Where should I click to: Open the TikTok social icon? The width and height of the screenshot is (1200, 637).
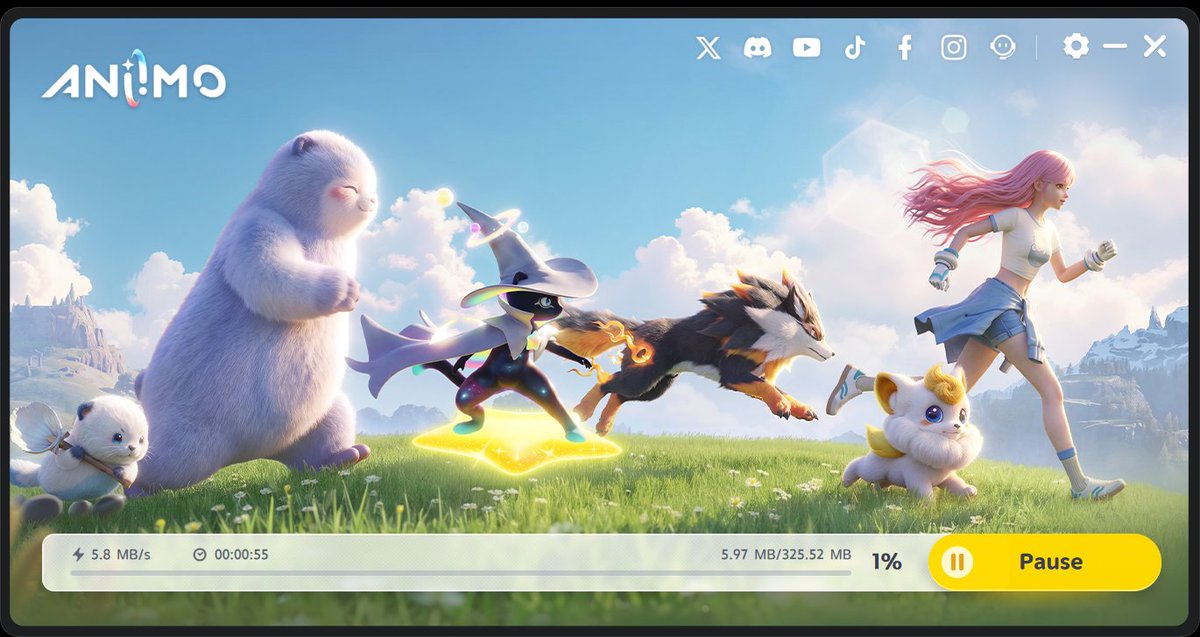pyautogui.click(x=855, y=47)
